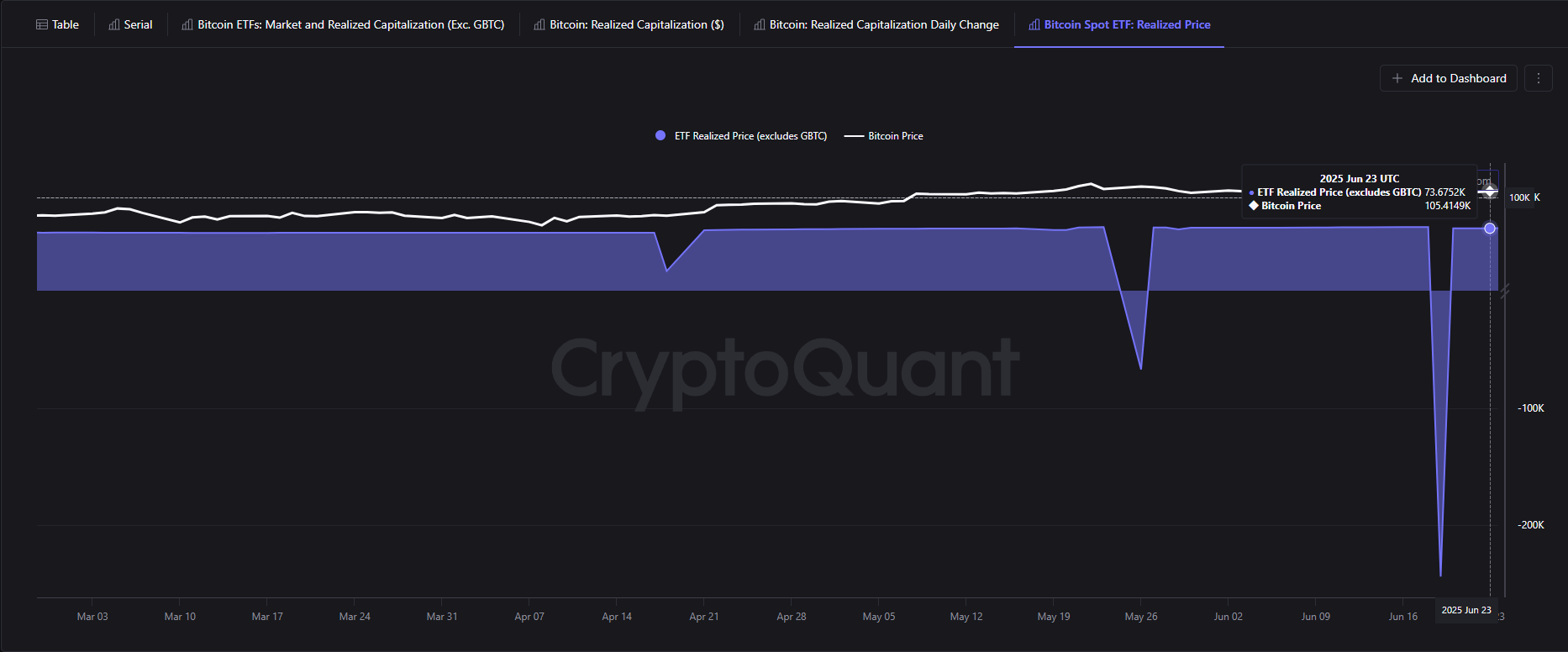Click the 100K y-axis price label
Screen dimensions: 1568x652
tap(1519, 198)
